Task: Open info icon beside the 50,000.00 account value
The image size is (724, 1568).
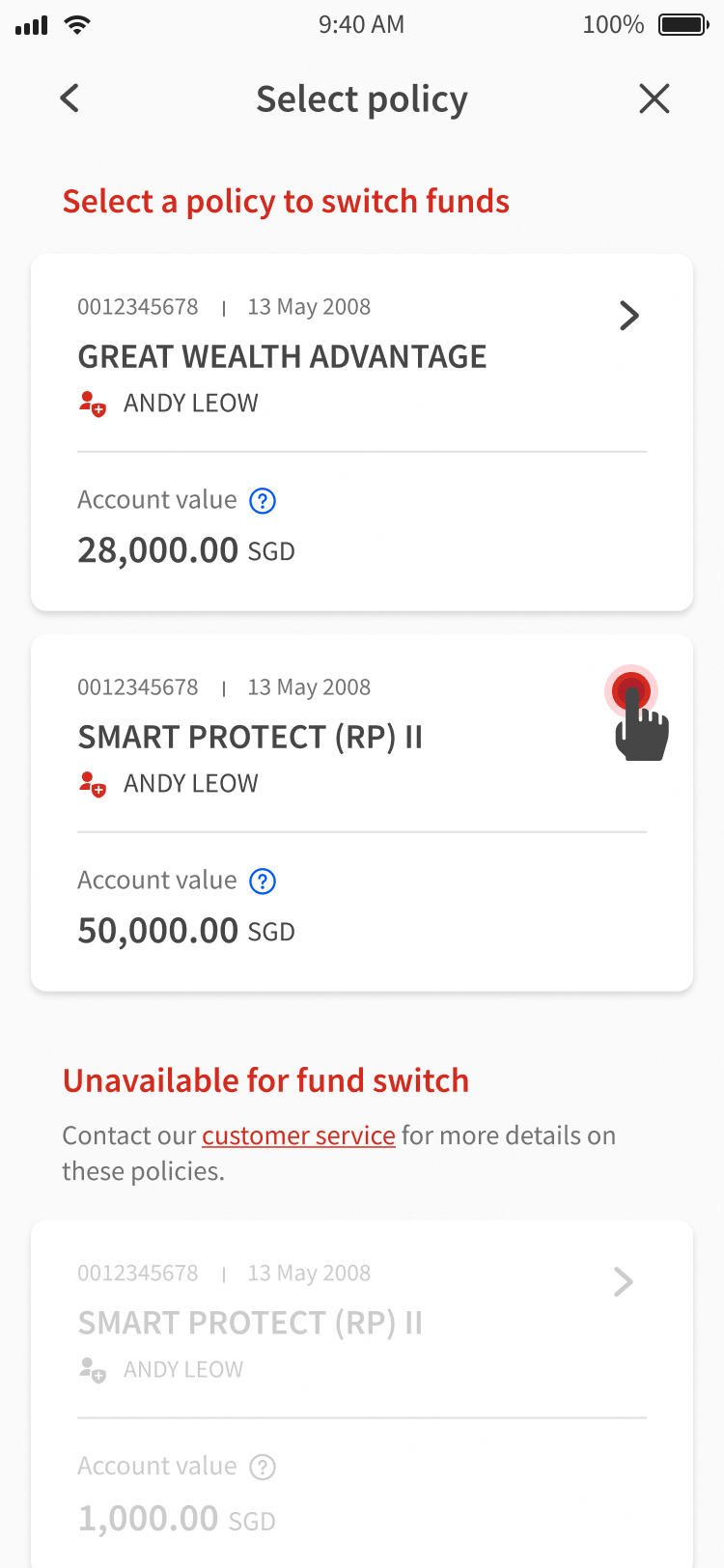Action: 263,882
